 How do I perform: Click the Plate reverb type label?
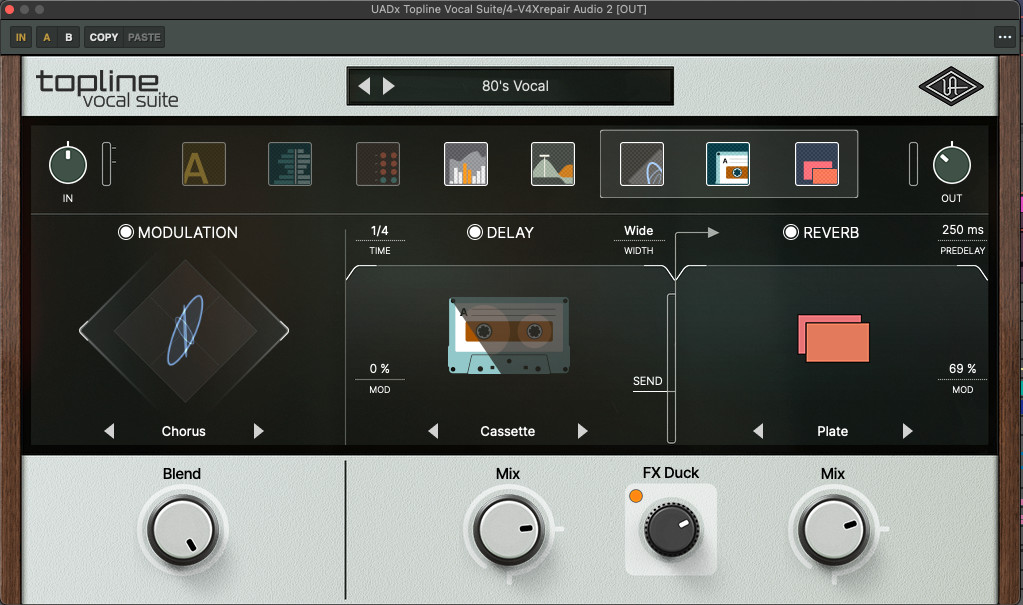coord(832,431)
